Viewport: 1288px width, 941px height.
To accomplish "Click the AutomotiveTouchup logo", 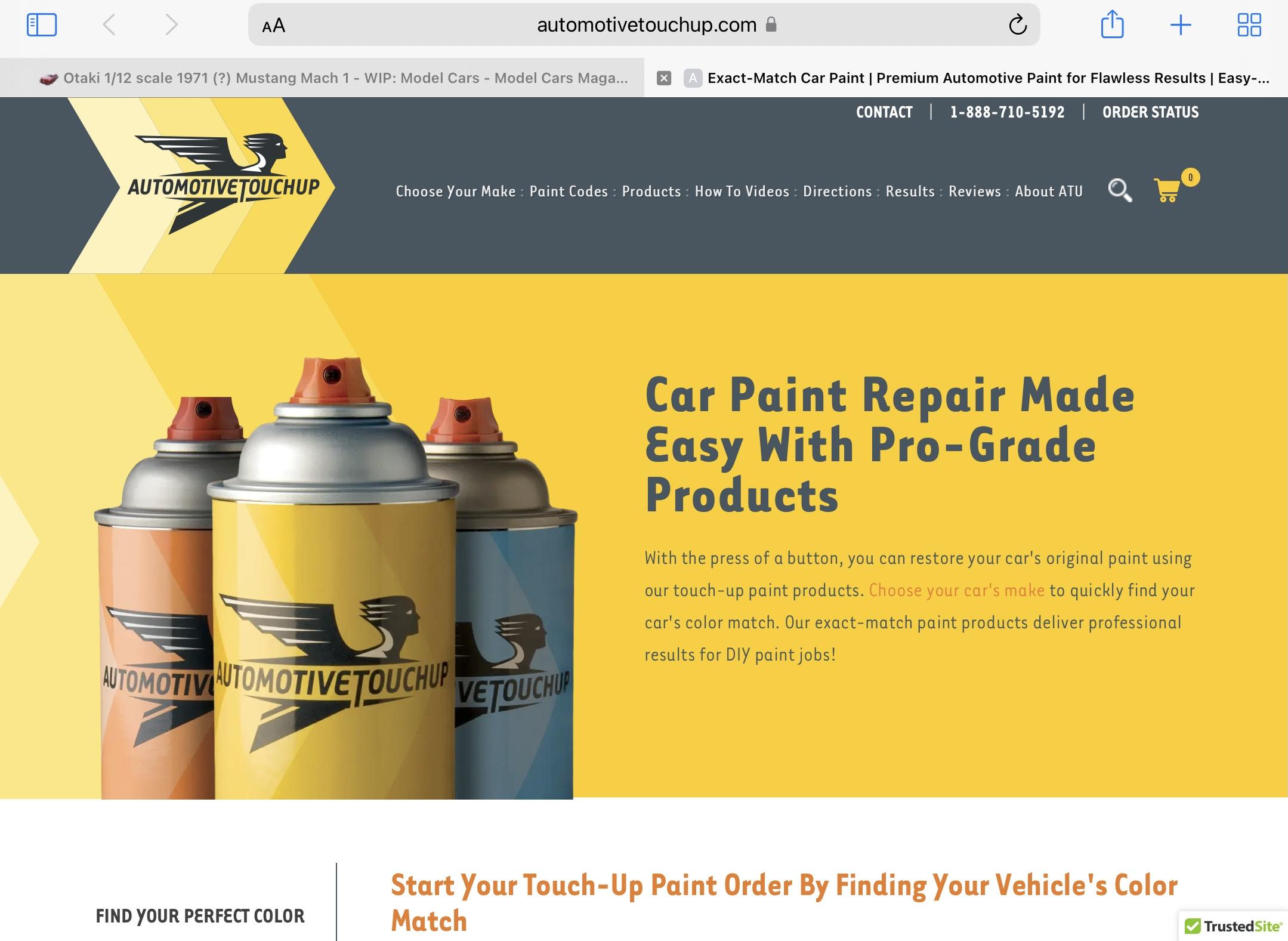I will [x=224, y=185].
